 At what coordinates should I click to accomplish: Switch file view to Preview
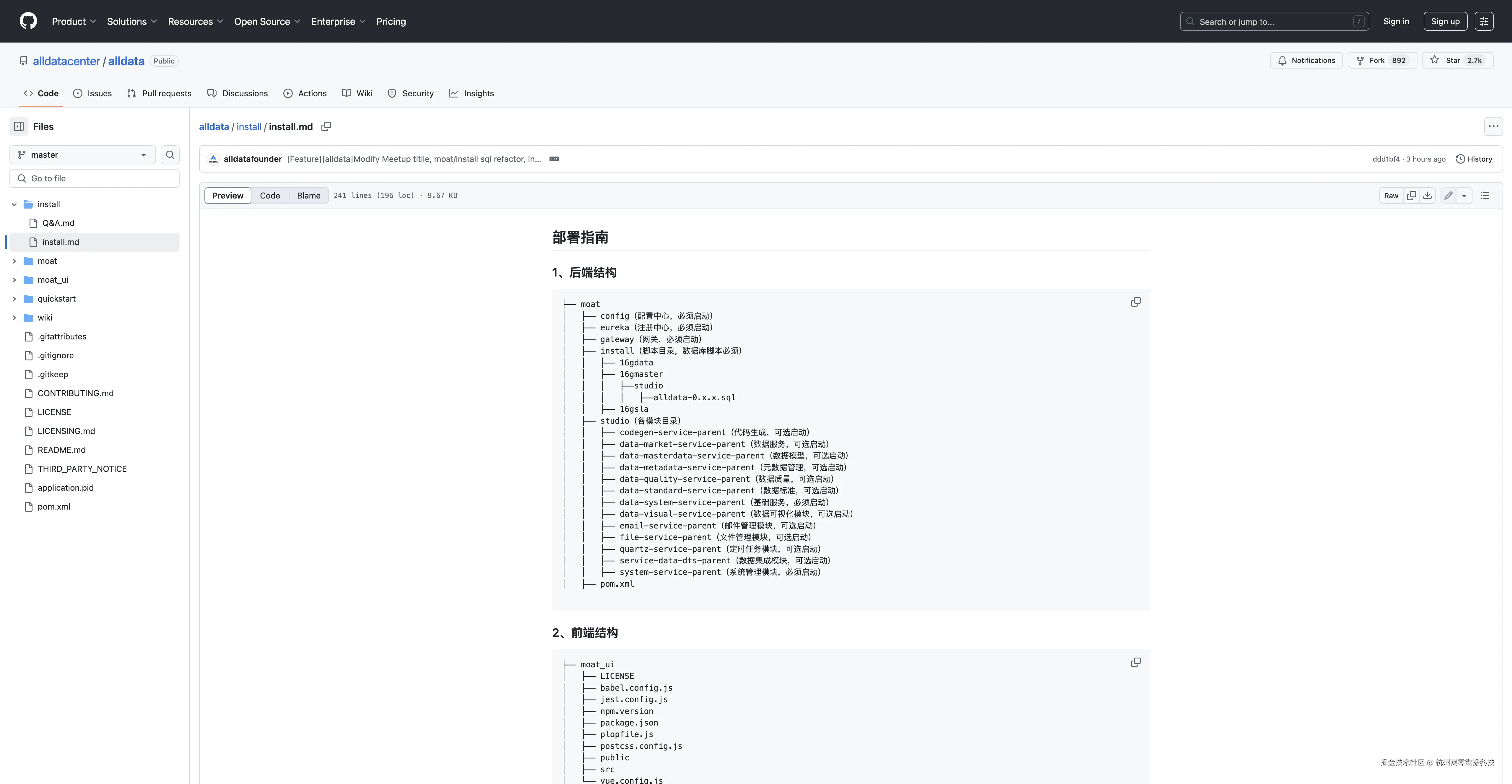click(228, 196)
